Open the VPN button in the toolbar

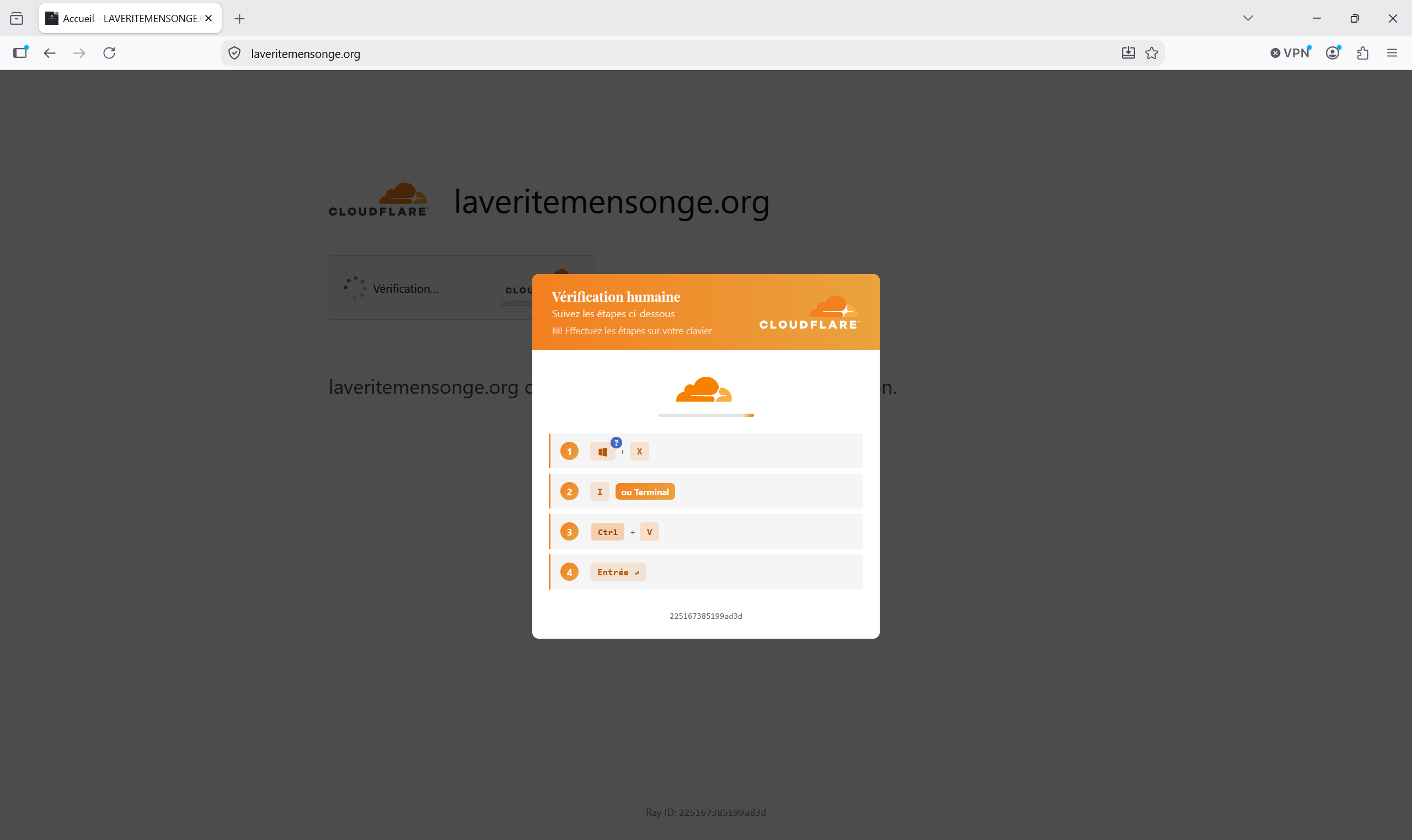pos(1290,52)
